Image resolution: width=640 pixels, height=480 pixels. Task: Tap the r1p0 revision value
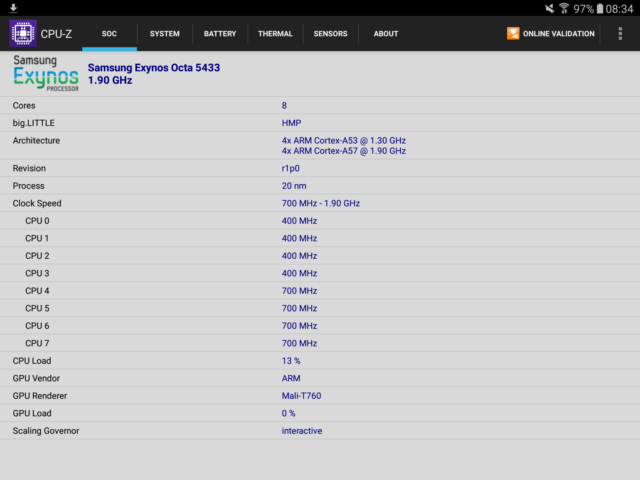(291, 168)
